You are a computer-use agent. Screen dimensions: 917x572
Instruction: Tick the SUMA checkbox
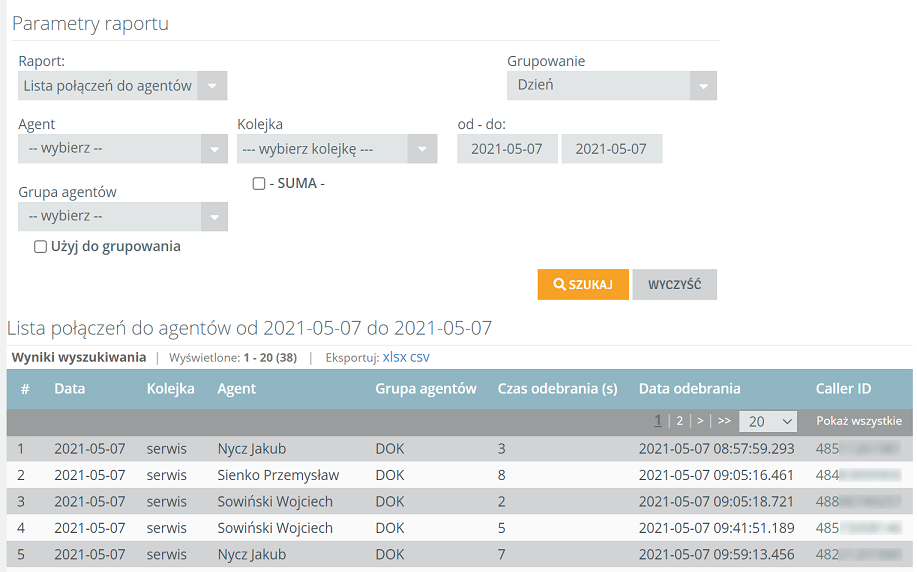[258, 184]
